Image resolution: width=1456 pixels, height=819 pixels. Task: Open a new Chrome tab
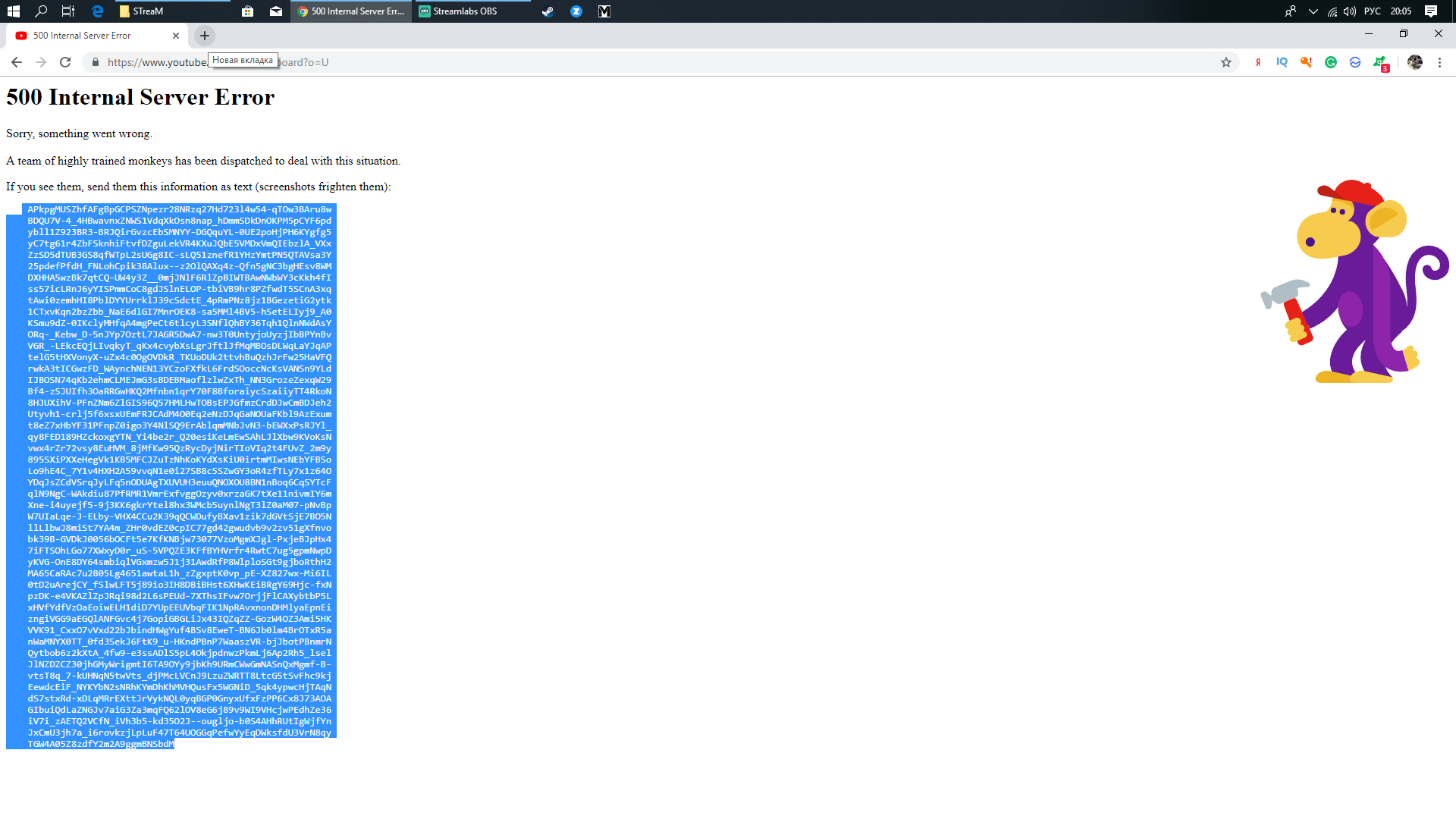205,36
